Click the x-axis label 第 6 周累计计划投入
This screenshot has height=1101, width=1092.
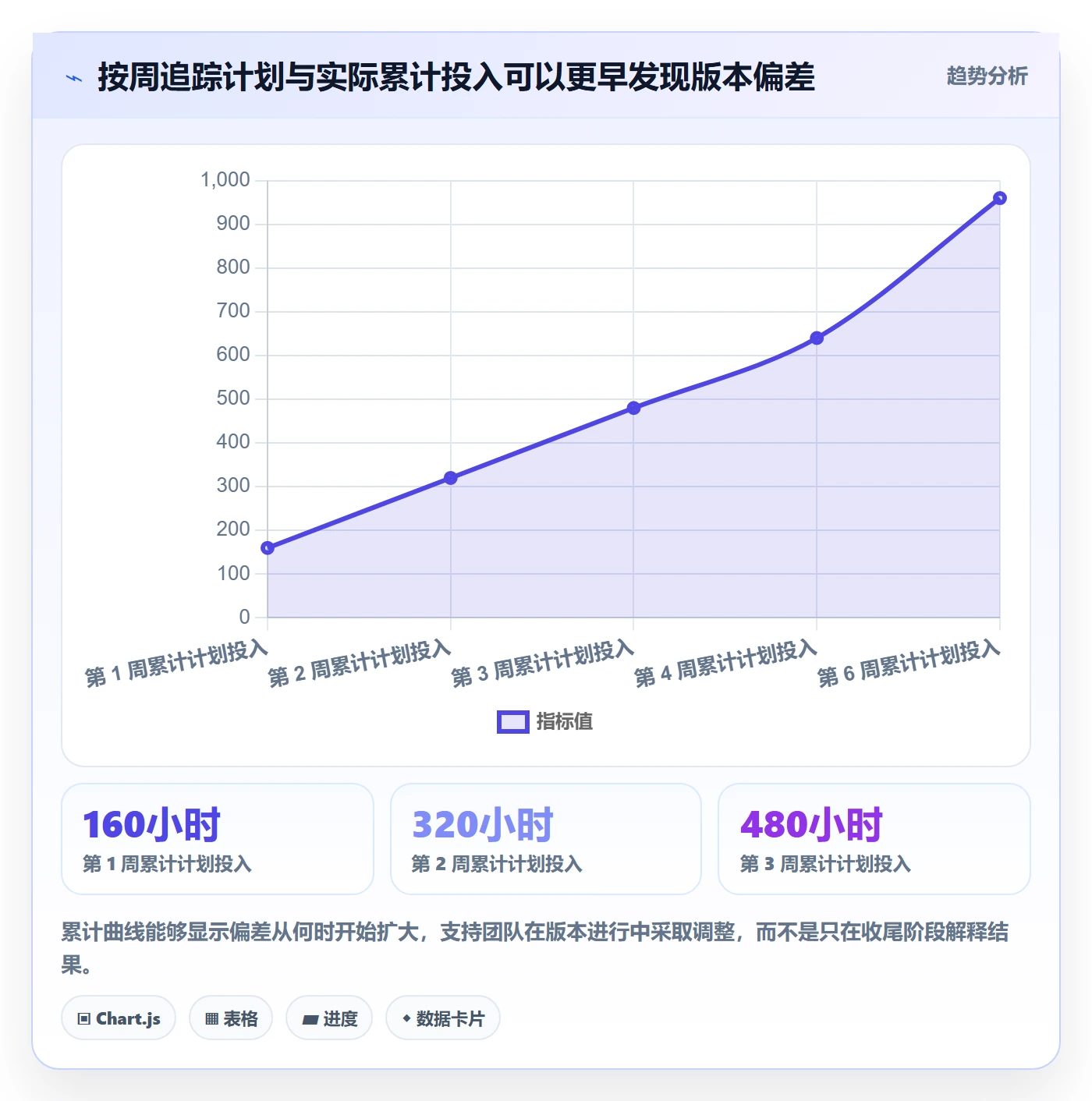909,664
